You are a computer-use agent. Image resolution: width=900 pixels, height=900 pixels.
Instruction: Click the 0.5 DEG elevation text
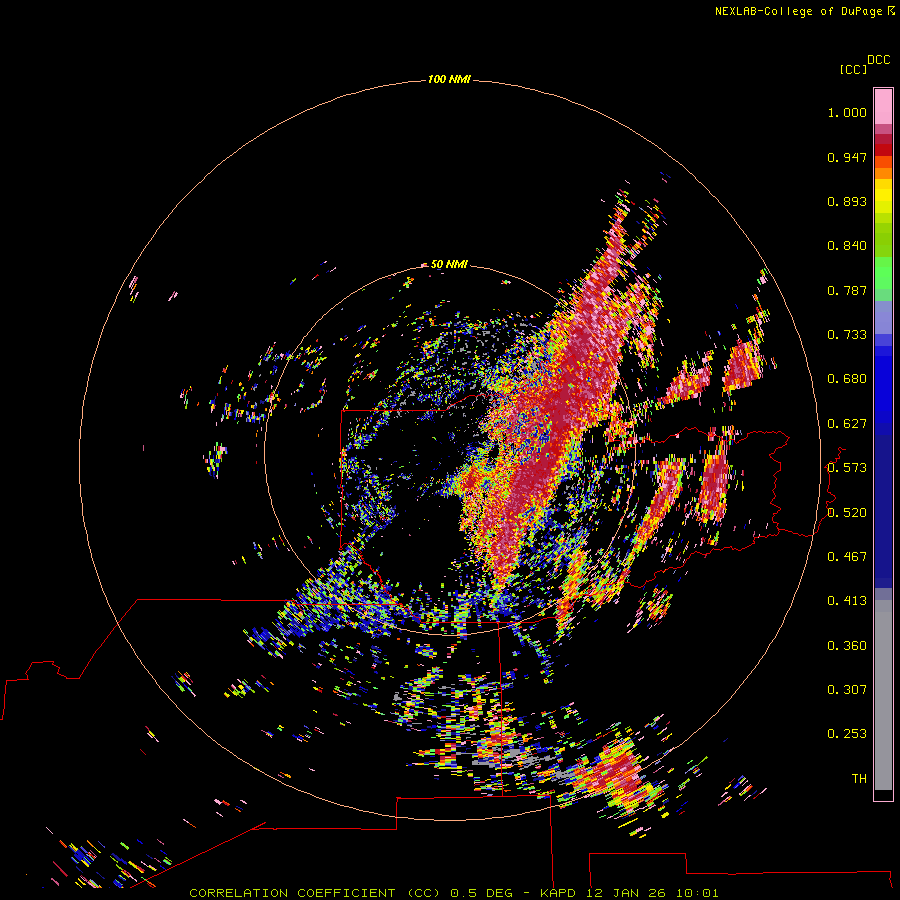coord(482,893)
